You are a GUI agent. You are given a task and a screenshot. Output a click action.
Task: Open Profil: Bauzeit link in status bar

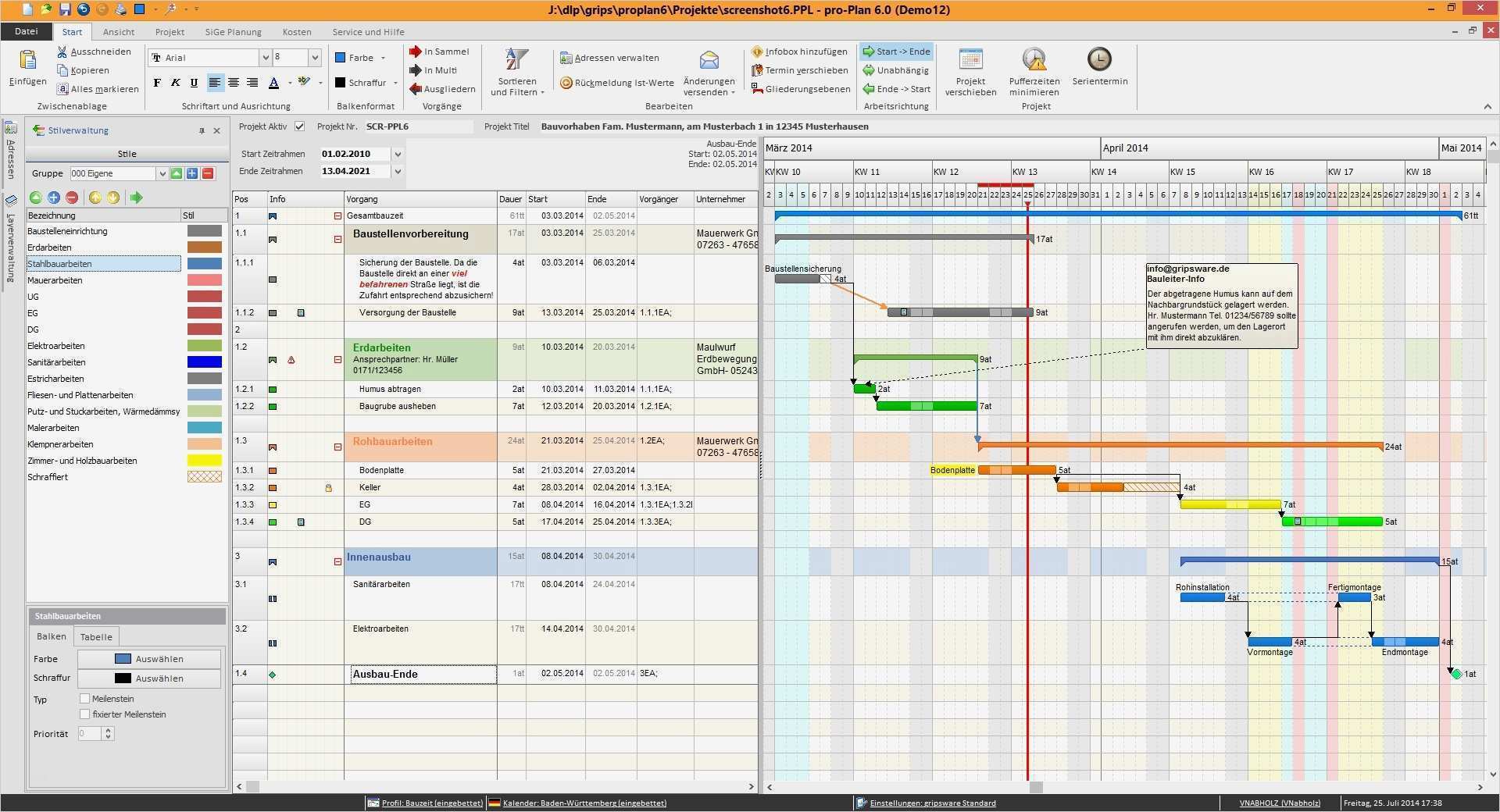(x=425, y=803)
